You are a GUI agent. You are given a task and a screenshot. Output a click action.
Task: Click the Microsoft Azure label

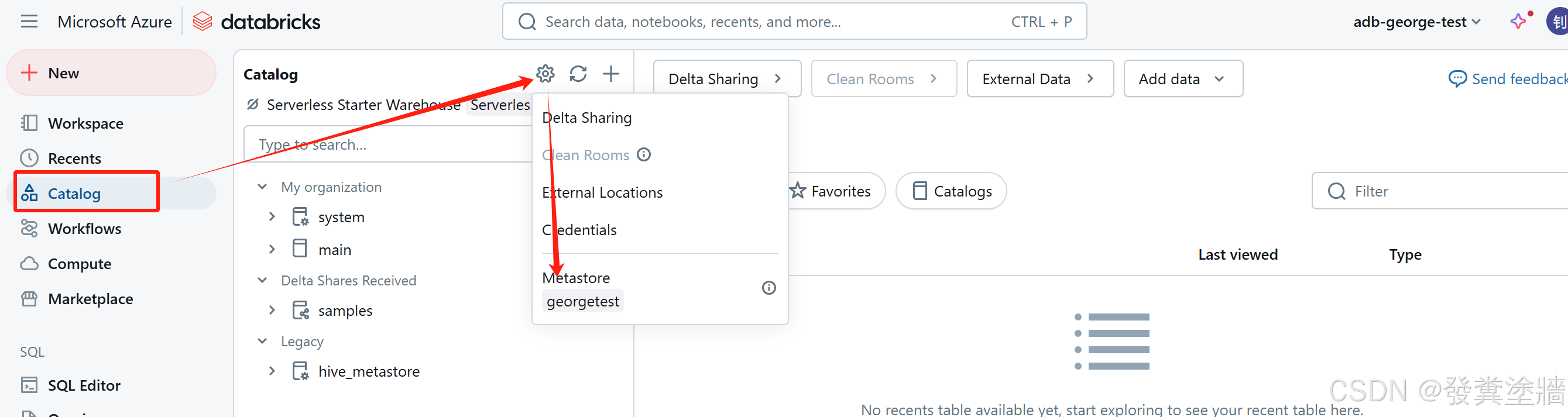pyautogui.click(x=115, y=22)
